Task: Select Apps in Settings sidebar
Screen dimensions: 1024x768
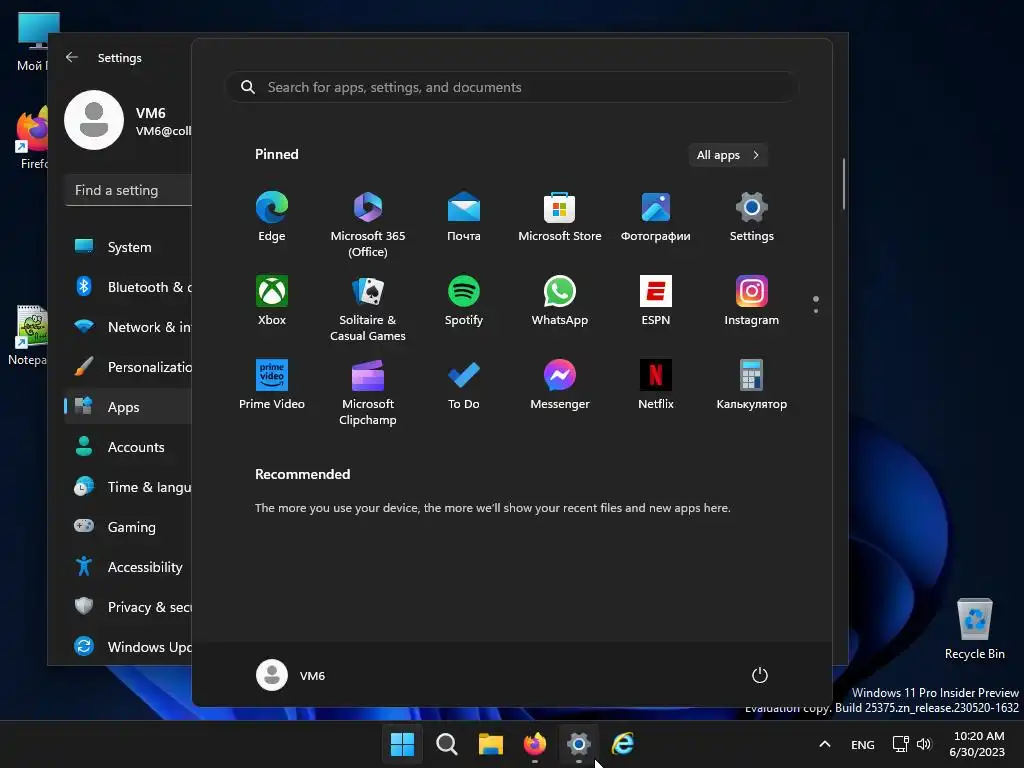Action: pyautogui.click(x=128, y=407)
